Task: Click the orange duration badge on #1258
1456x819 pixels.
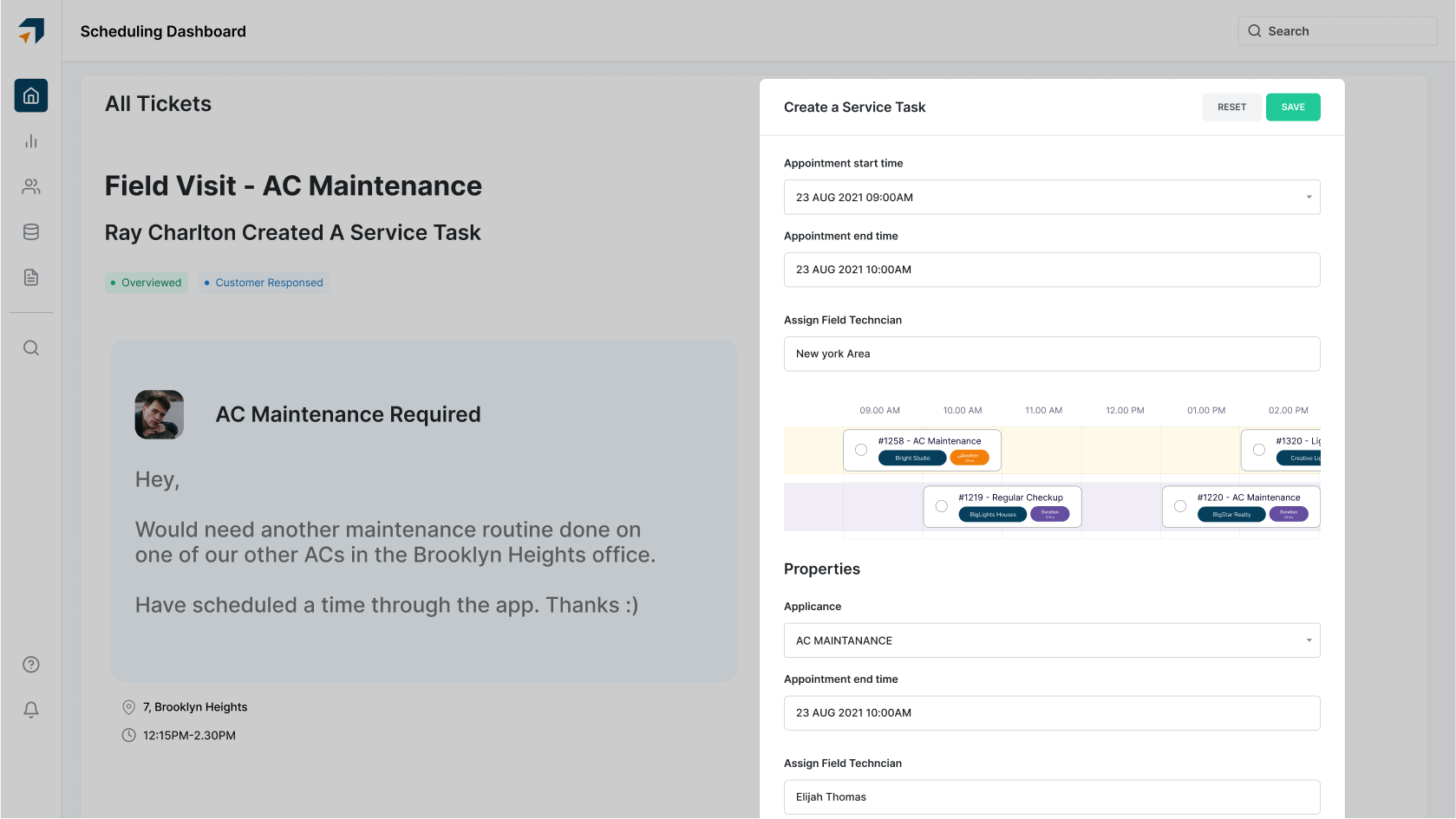Action: (969, 458)
